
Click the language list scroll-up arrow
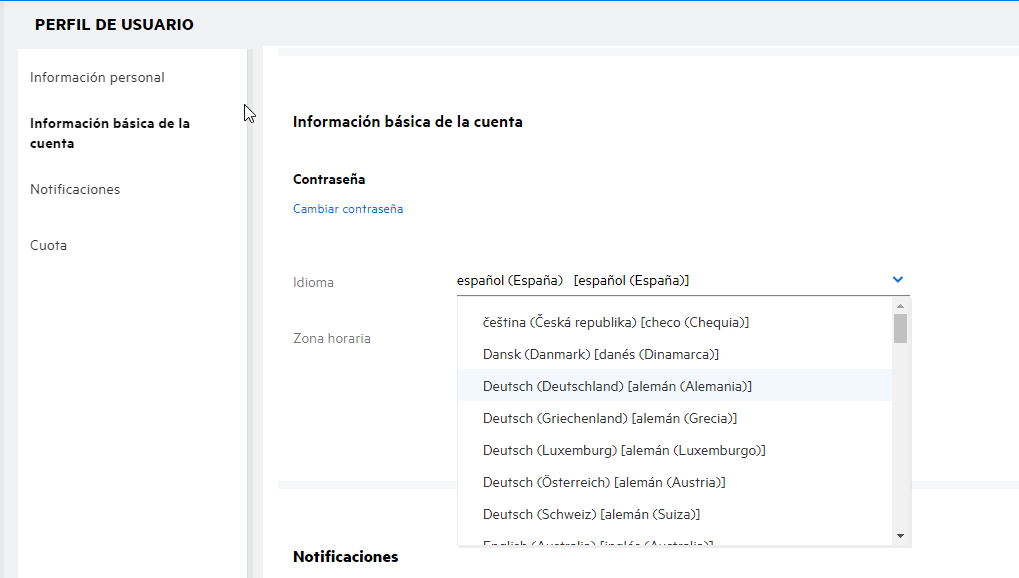point(900,306)
